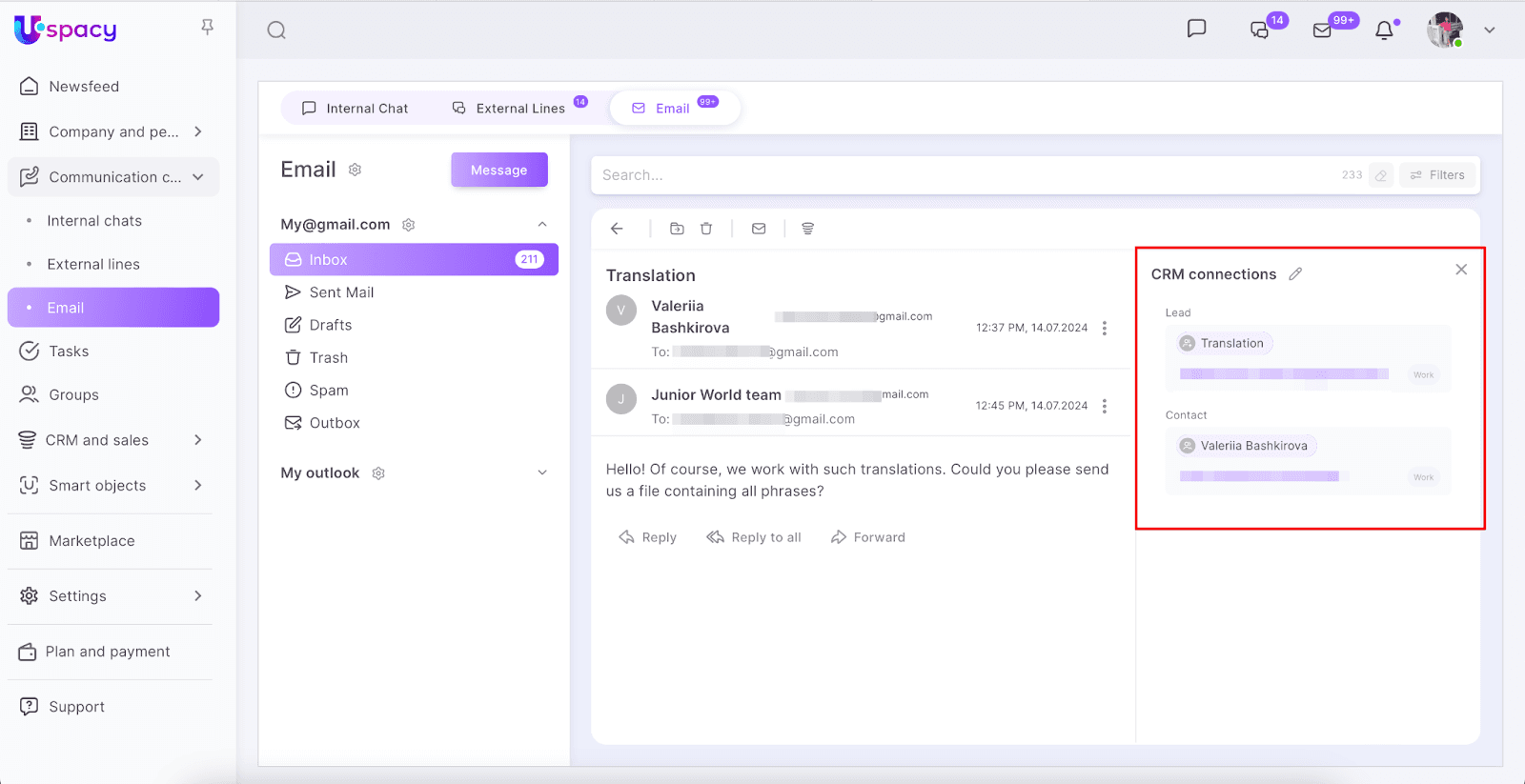Open settings gear next to Email heading

355,170
